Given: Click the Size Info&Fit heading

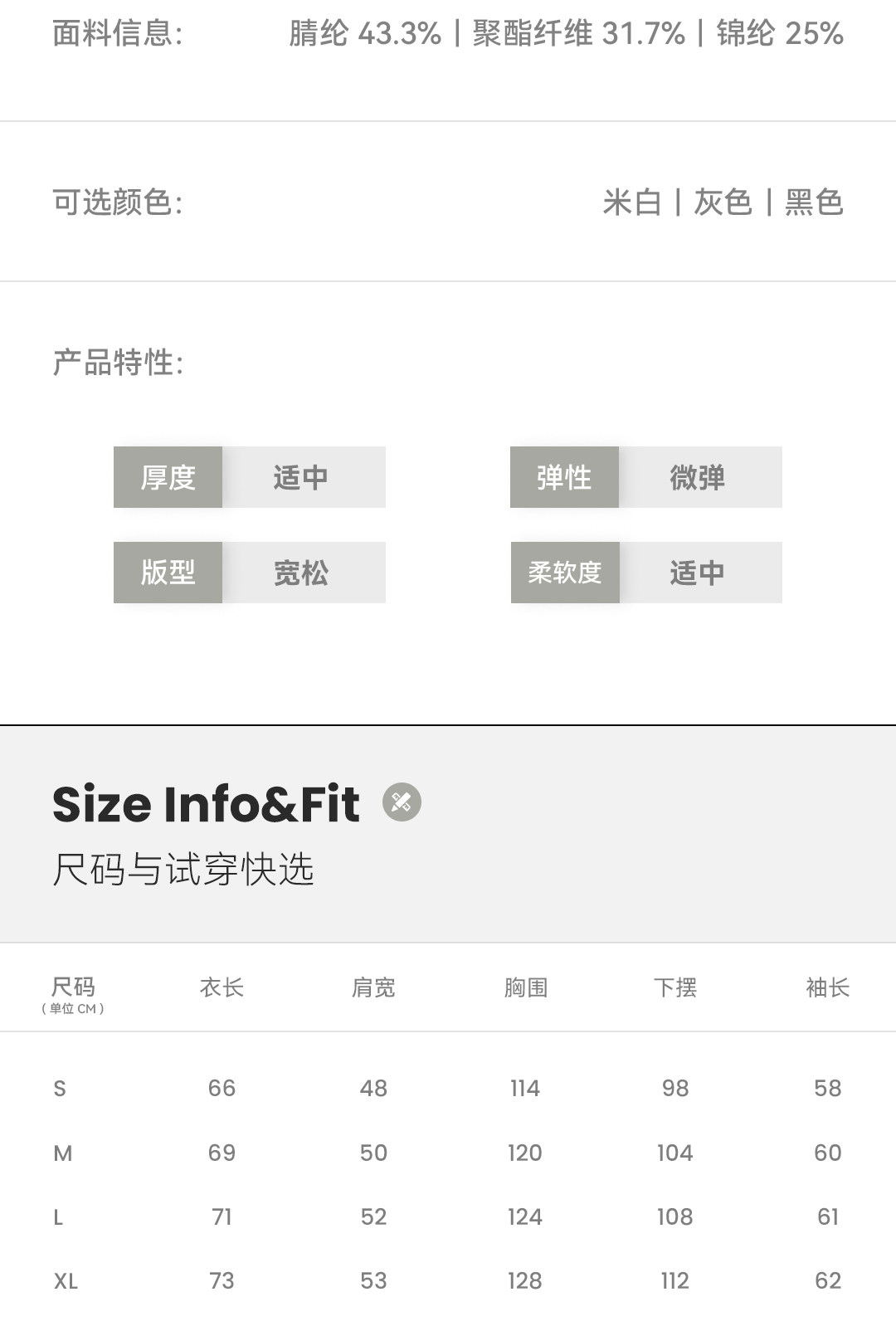Looking at the screenshot, I should point(206,804).
